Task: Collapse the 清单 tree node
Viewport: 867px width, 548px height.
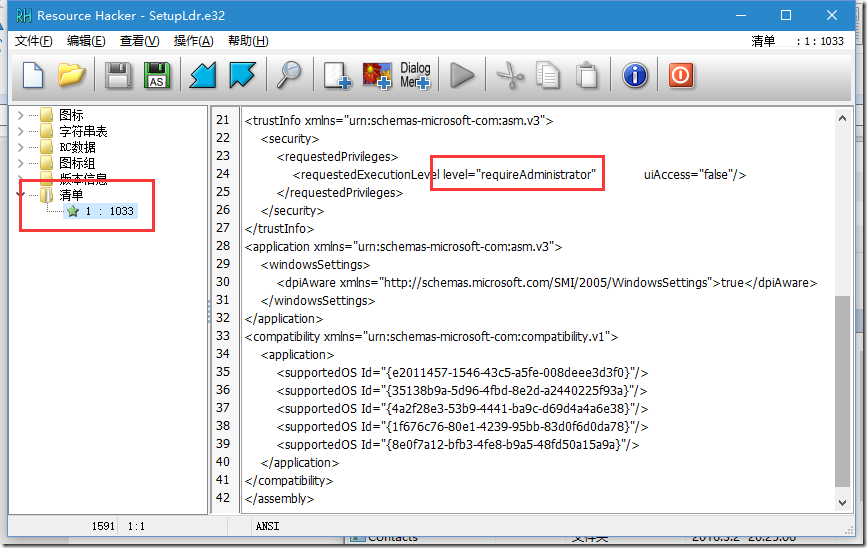Action: point(20,195)
